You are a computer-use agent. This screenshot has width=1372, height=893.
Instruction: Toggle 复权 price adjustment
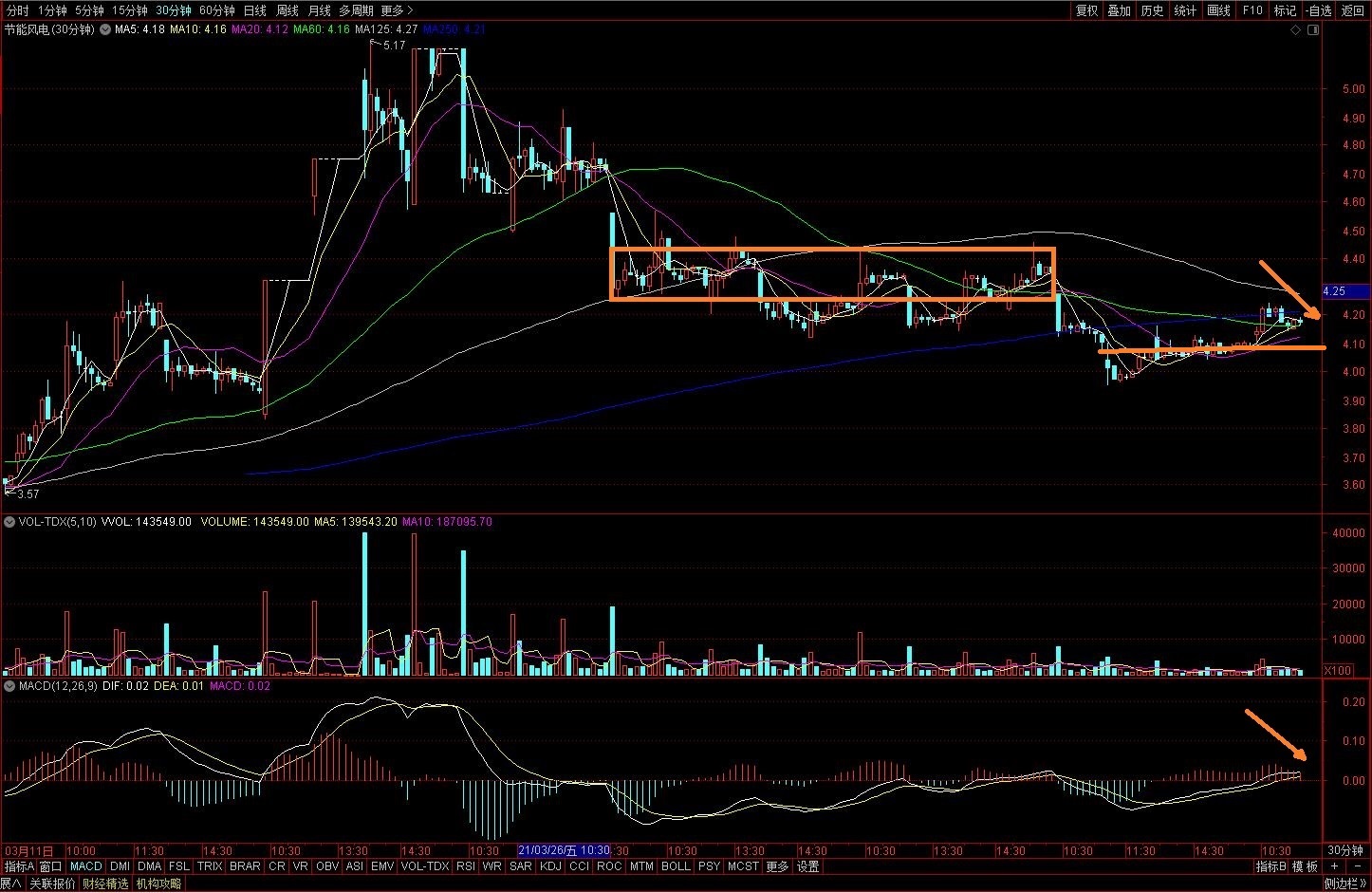tap(1086, 10)
